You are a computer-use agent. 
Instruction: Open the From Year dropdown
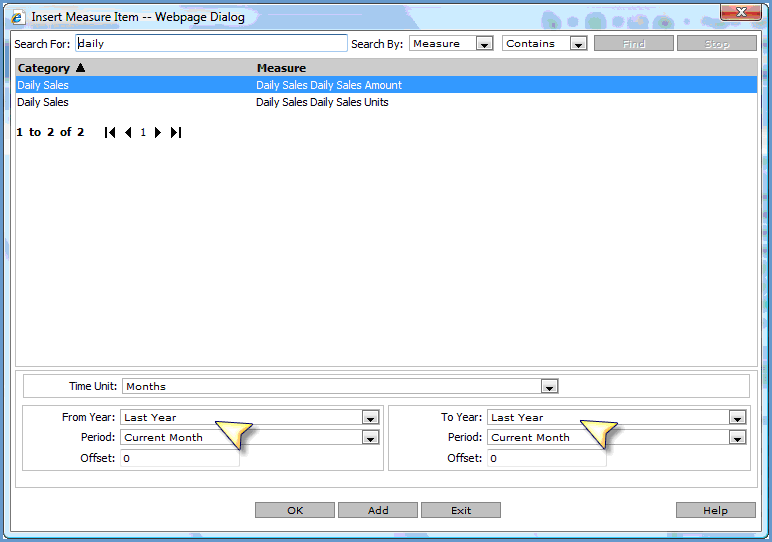click(370, 418)
